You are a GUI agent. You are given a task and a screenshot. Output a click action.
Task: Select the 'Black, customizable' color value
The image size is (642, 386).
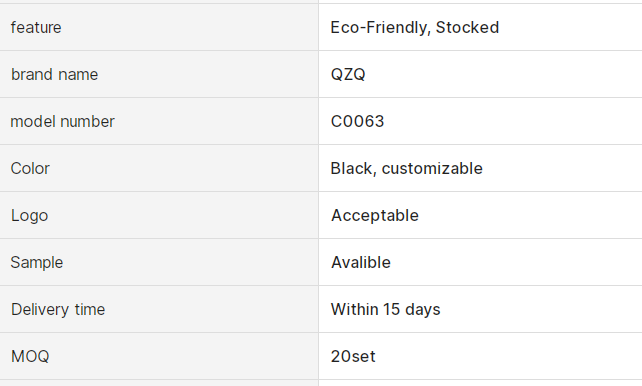pyautogui.click(x=407, y=169)
